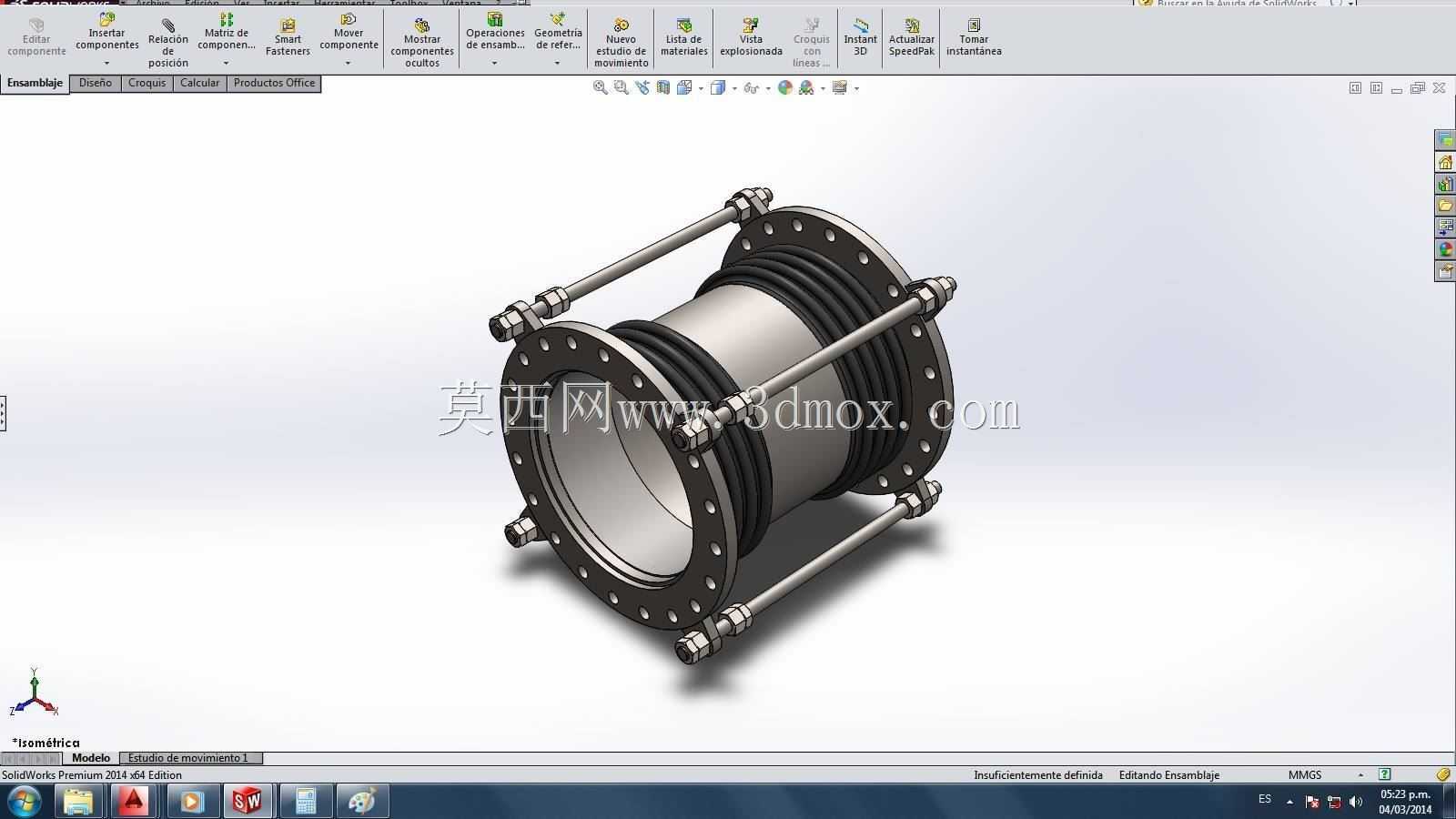1456x819 pixels.
Task: Click Insuficientemente definida status text
Action: (x=1038, y=775)
